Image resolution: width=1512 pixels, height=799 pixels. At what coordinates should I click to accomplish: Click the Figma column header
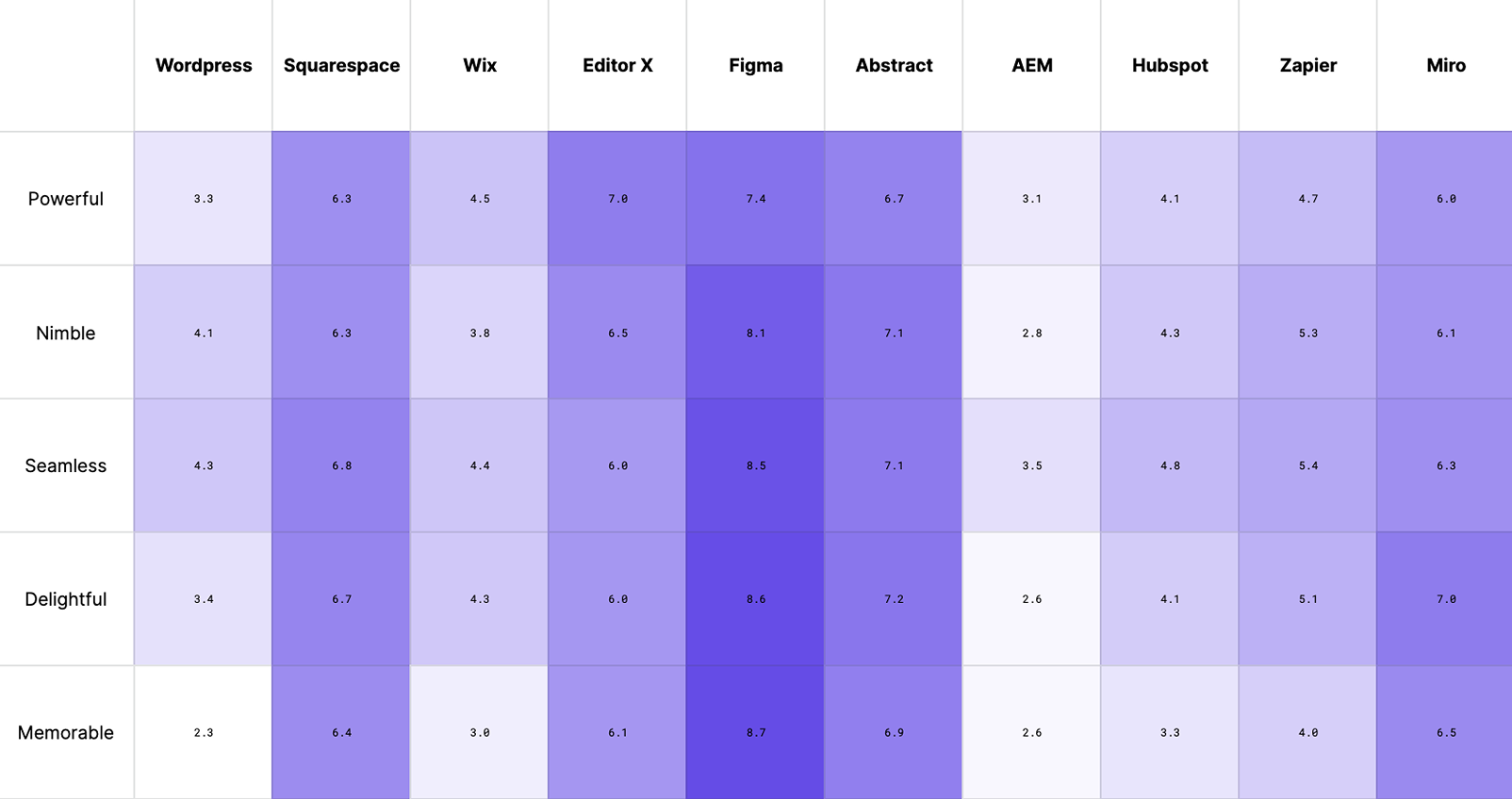[x=756, y=65]
